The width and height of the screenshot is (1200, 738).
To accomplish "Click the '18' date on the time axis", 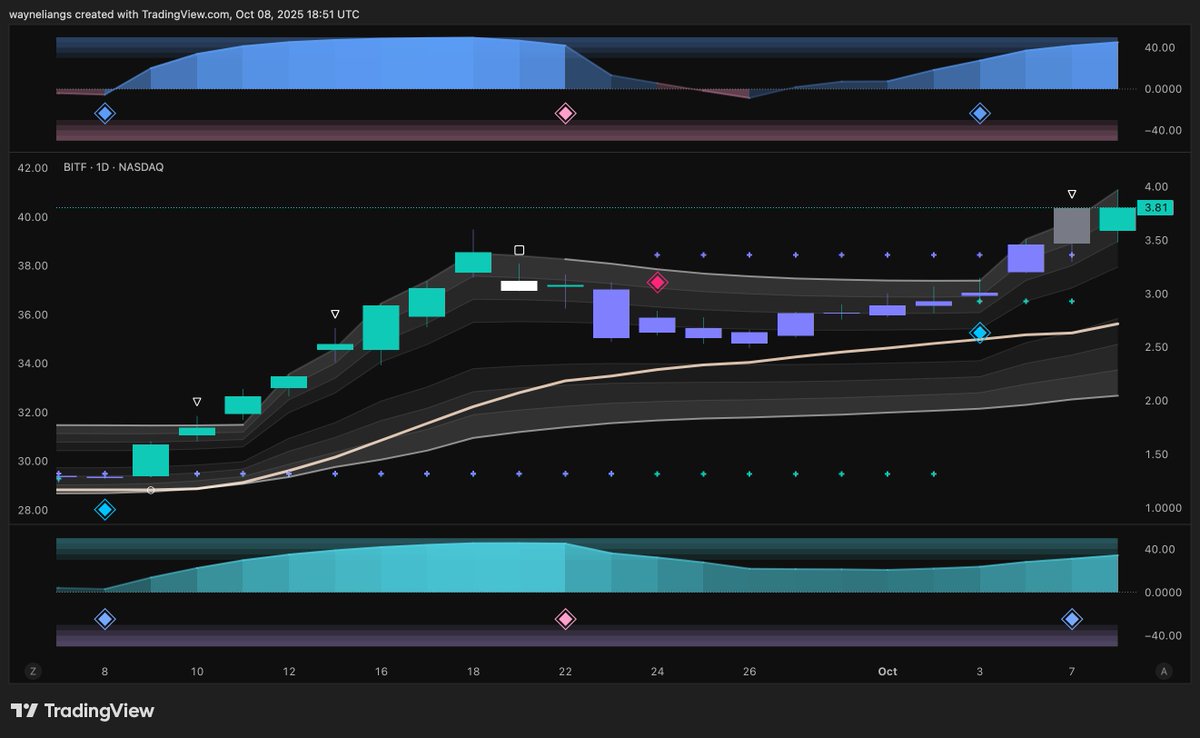I will coord(473,672).
